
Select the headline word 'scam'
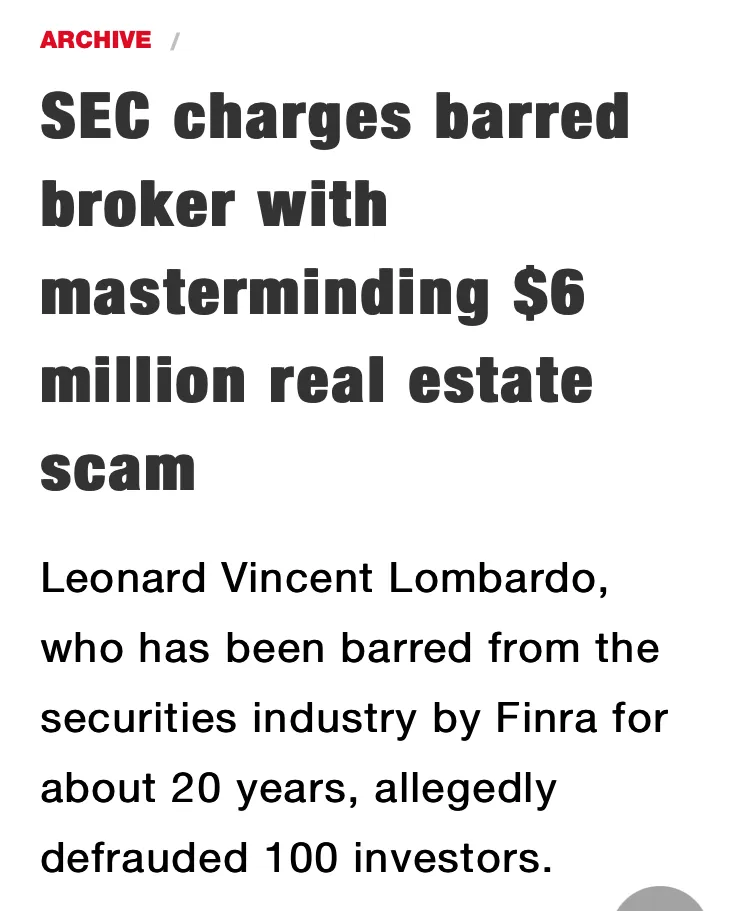point(118,470)
